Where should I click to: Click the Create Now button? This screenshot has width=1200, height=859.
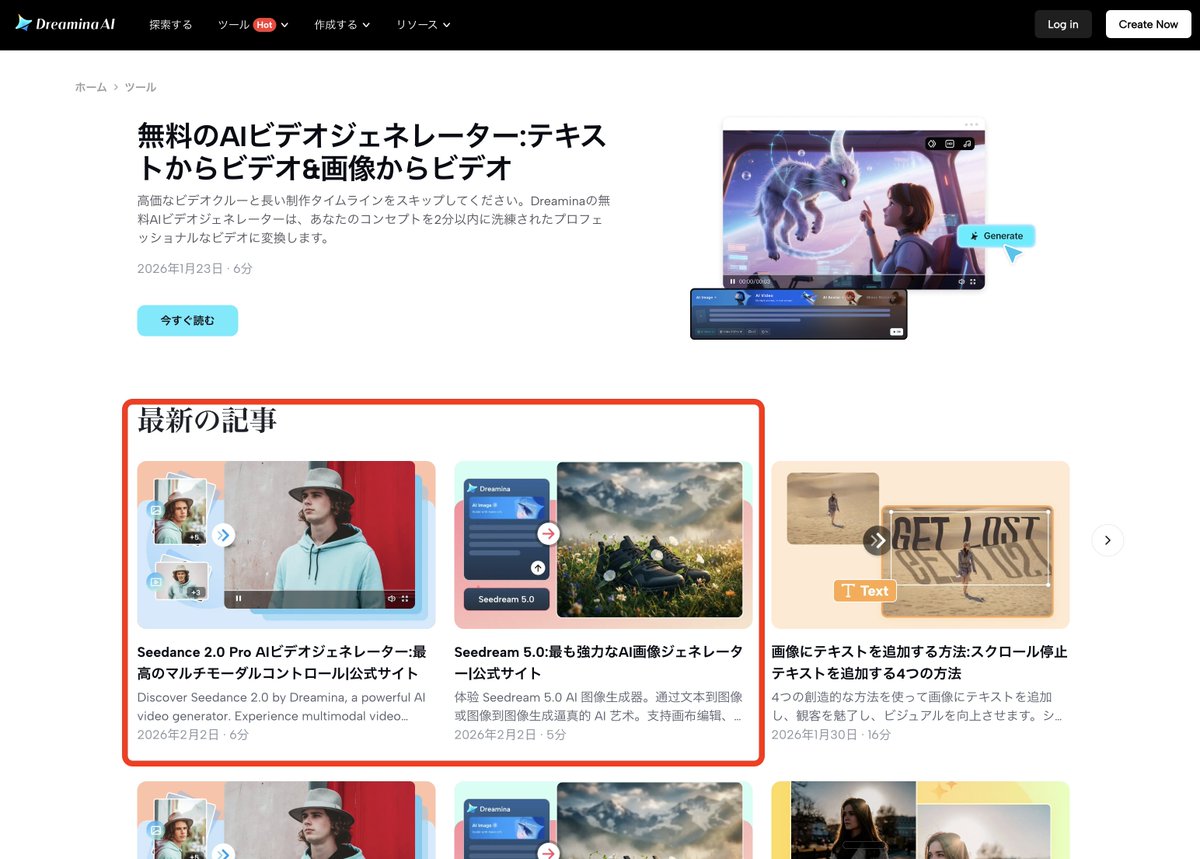pos(1147,24)
